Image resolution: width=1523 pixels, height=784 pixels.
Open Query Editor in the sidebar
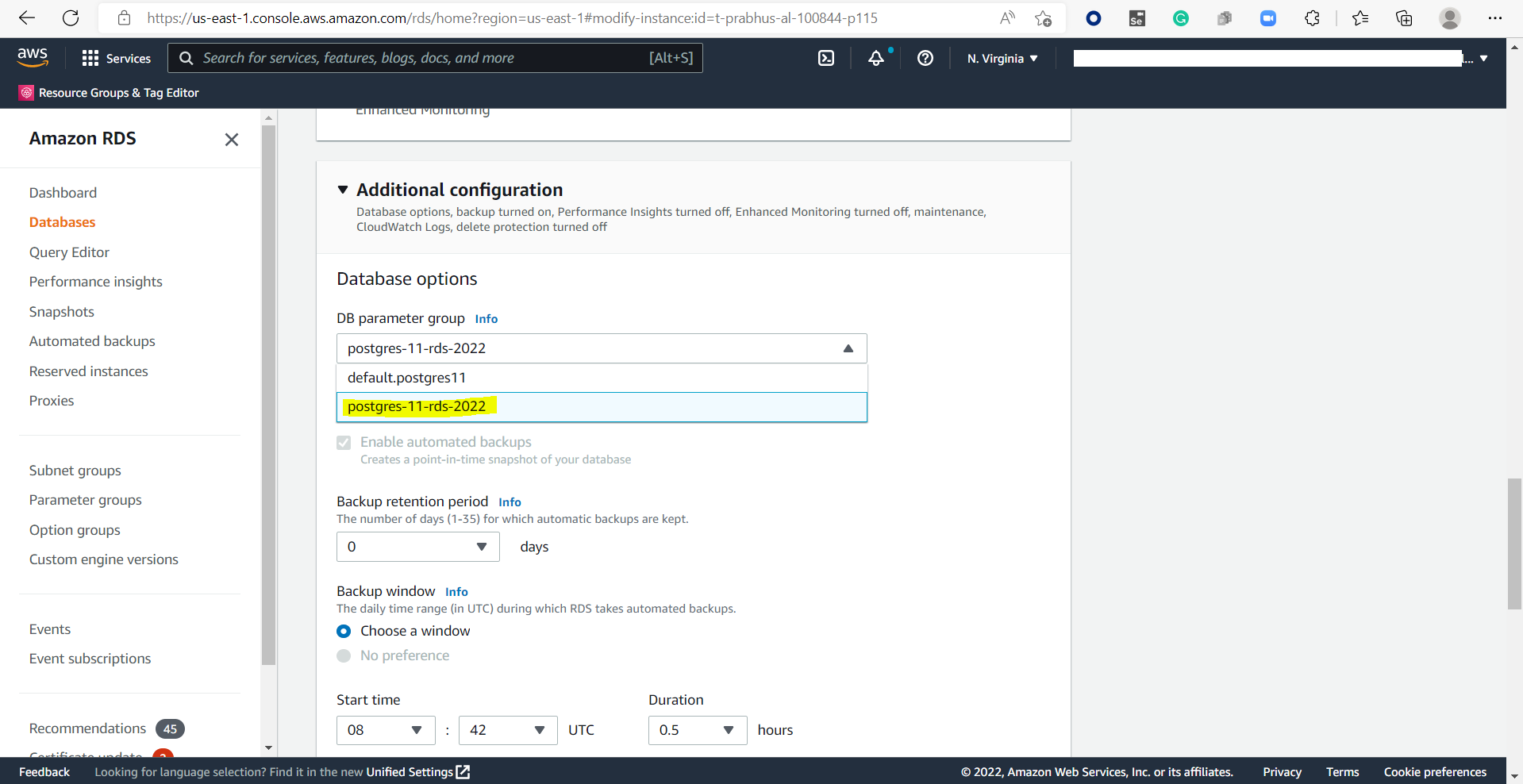click(x=69, y=252)
